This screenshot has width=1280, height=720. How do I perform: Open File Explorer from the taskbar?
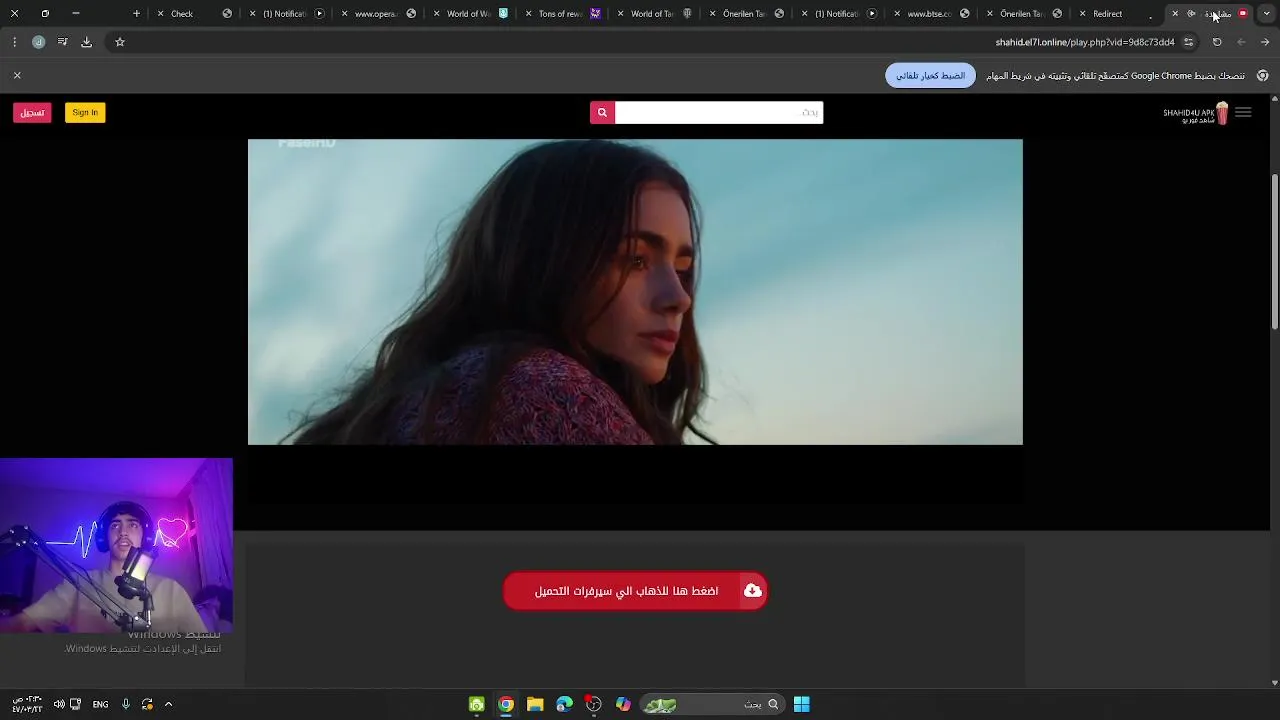535,704
